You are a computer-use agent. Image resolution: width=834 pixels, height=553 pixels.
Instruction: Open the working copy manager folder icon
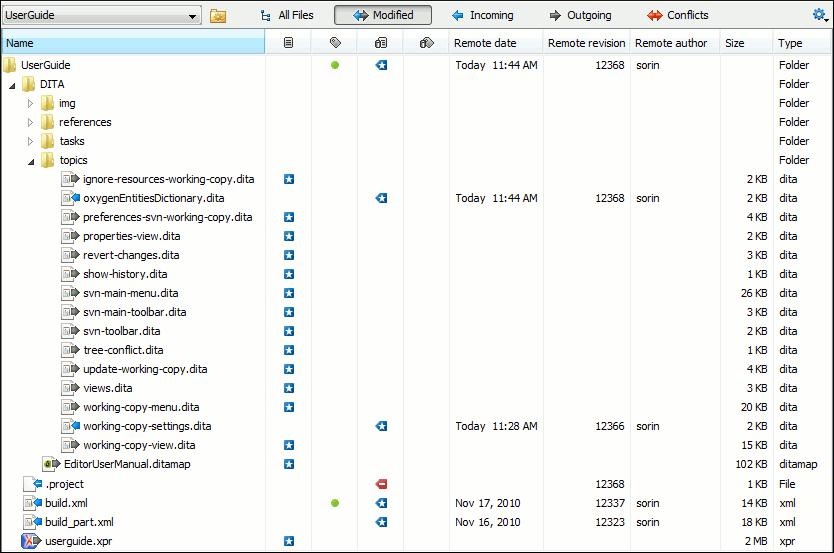[x=218, y=16]
